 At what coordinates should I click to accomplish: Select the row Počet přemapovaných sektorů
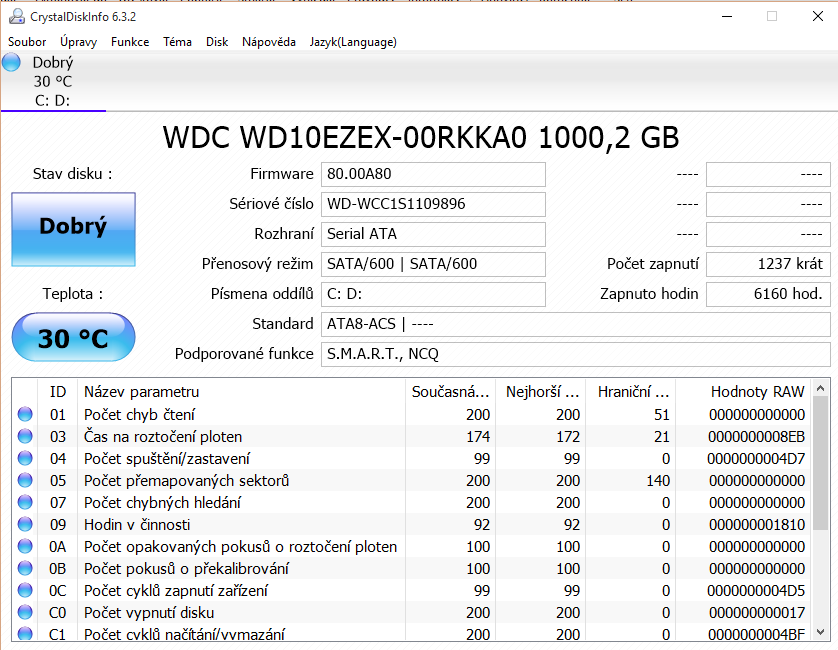[411, 480]
